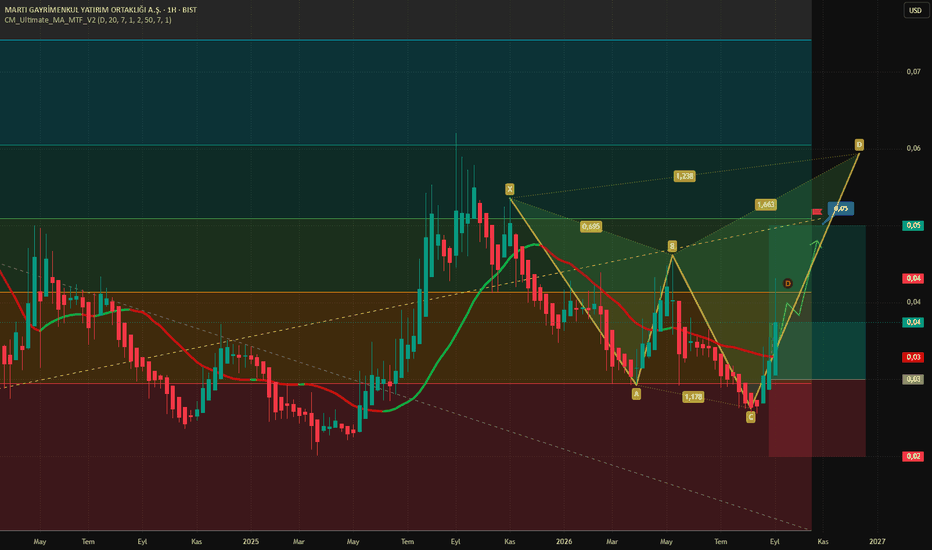This screenshot has height=550, width=932.
Task: Select the 1,178 ratio label
Action: [x=693, y=397]
